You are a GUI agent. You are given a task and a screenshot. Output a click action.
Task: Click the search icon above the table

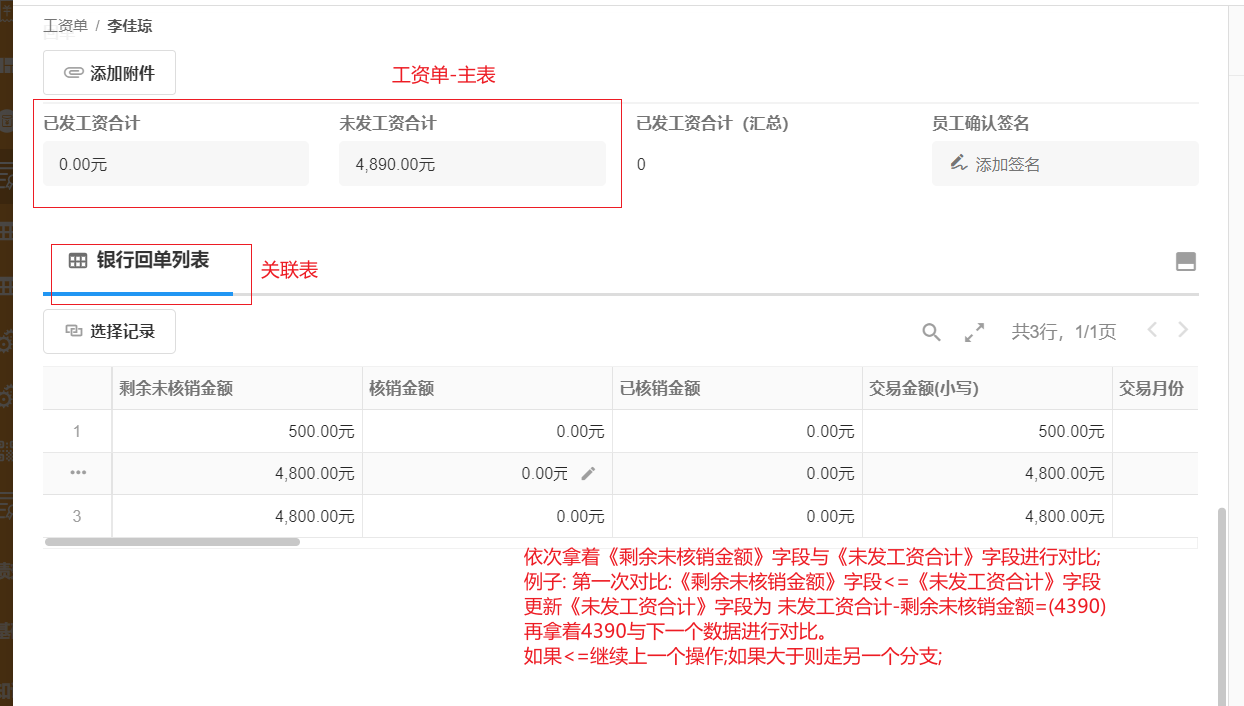pos(931,333)
